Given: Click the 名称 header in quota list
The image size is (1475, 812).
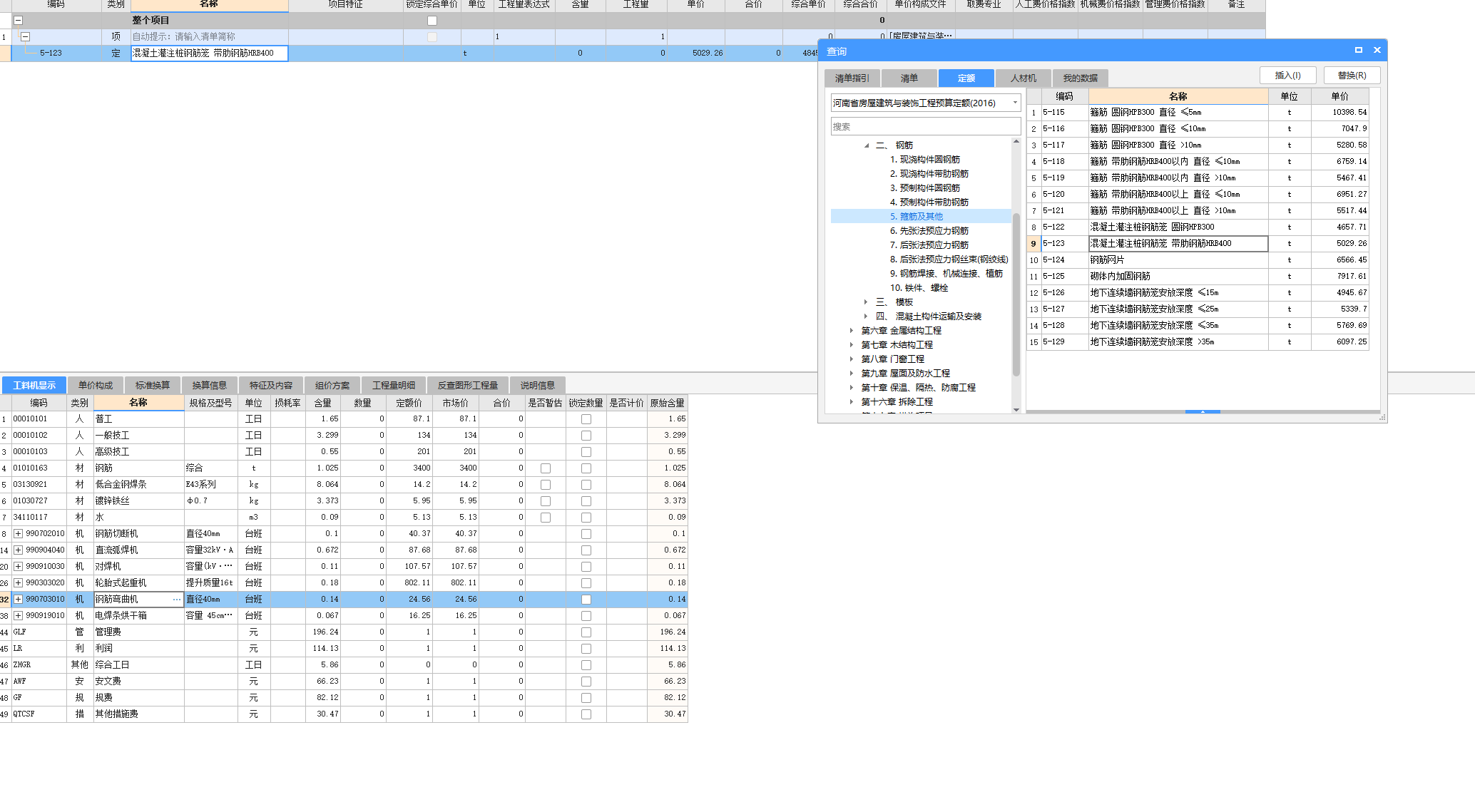Looking at the screenshot, I should pos(1178,96).
